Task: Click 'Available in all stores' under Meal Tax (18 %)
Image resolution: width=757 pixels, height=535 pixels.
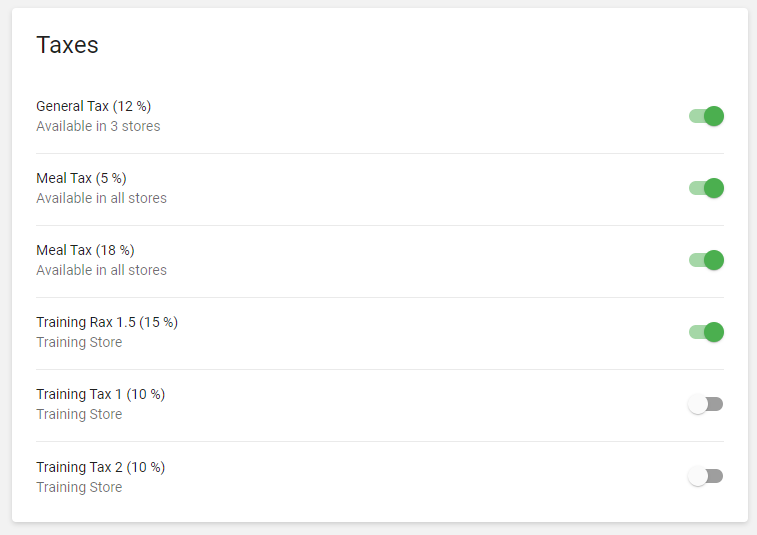Action: [x=101, y=270]
